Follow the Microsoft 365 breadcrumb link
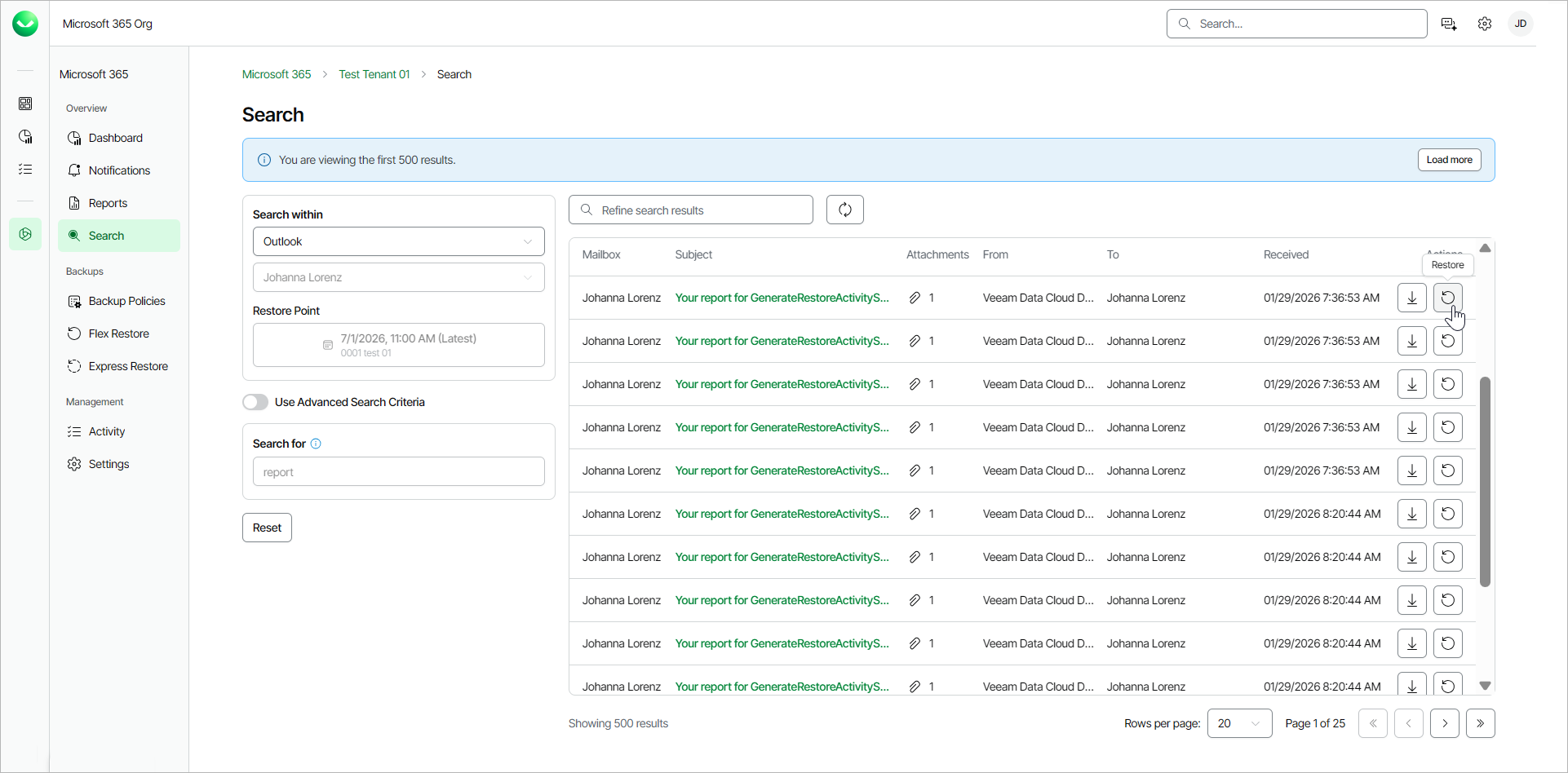 pyautogui.click(x=277, y=74)
